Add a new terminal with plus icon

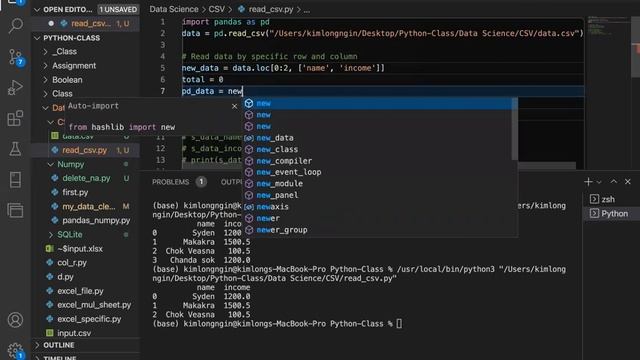[588, 182]
